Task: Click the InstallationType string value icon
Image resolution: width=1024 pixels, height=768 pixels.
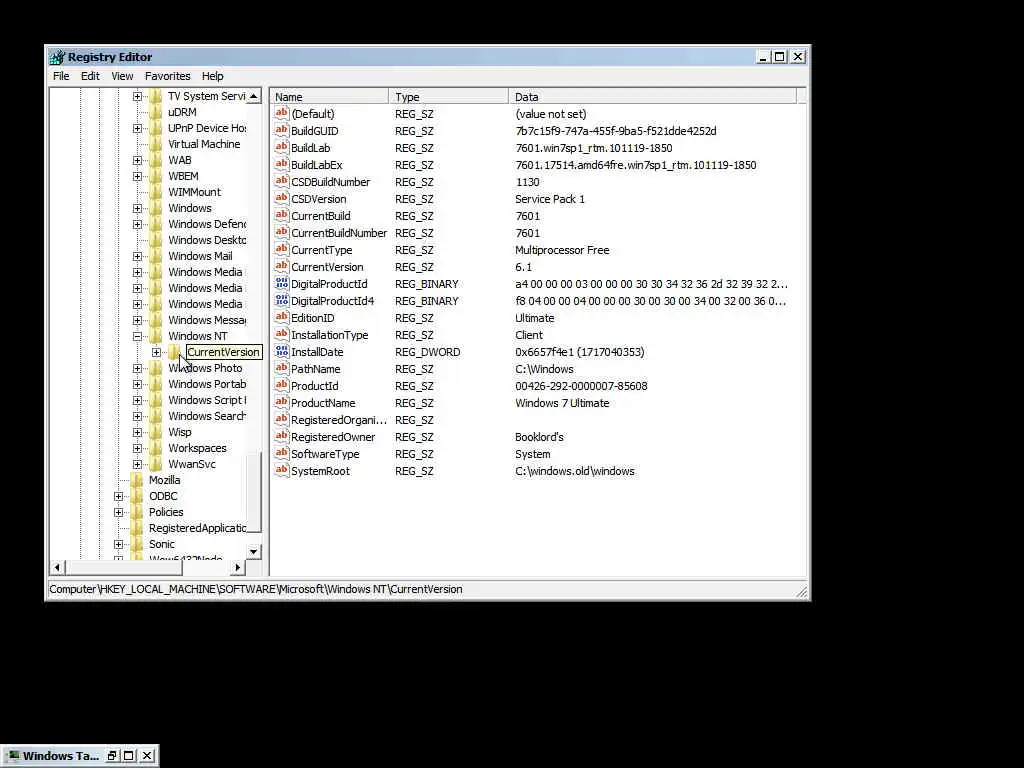Action: point(281,334)
